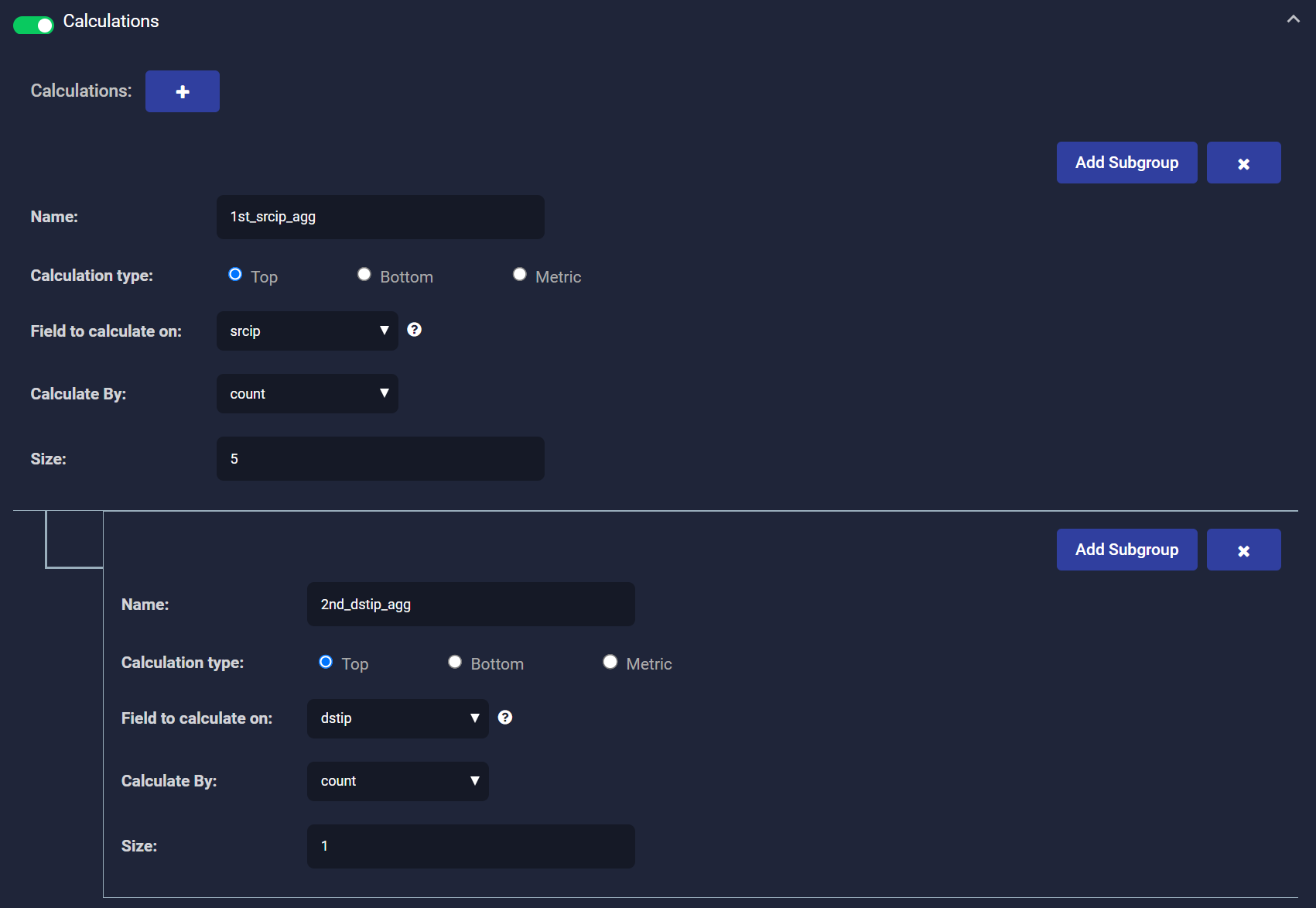The height and width of the screenshot is (908, 1316).
Task: Open help icon next to srcip field
Action: pos(415,330)
